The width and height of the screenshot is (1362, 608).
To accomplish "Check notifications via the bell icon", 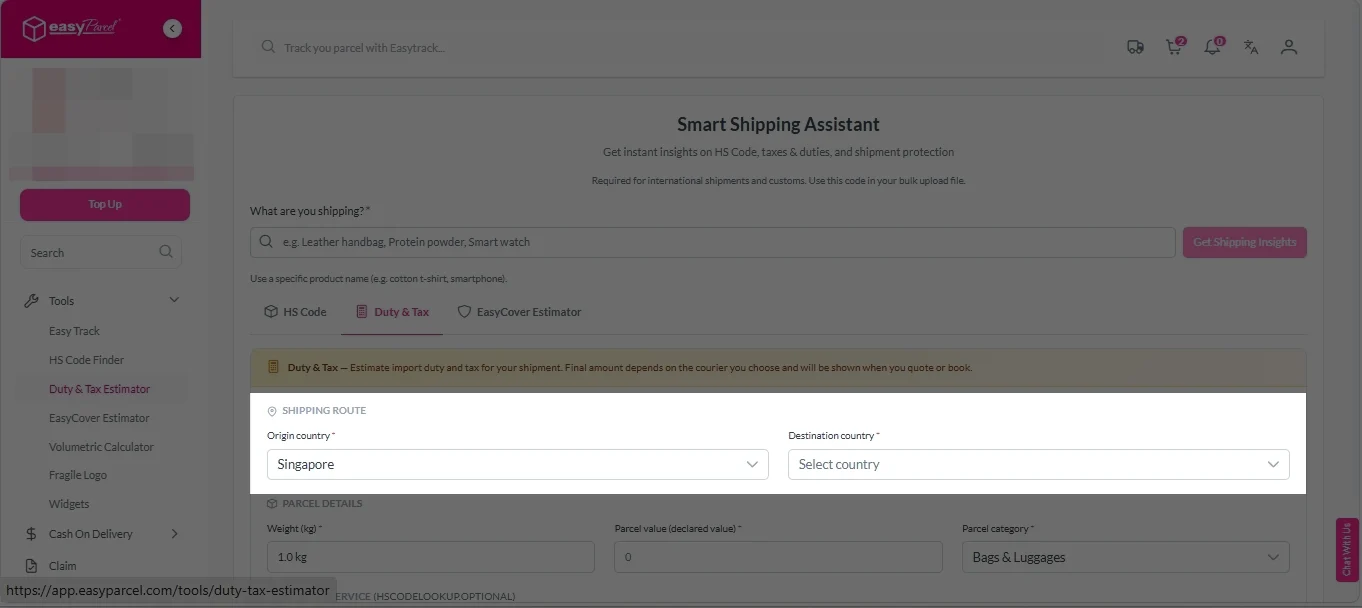I will (1212, 47).
